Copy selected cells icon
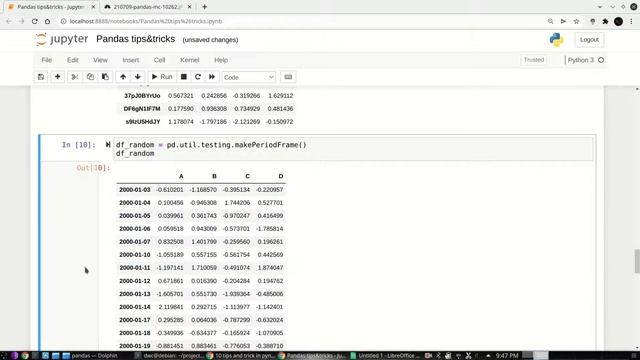The image size is (640, 360). pos(90,77)
